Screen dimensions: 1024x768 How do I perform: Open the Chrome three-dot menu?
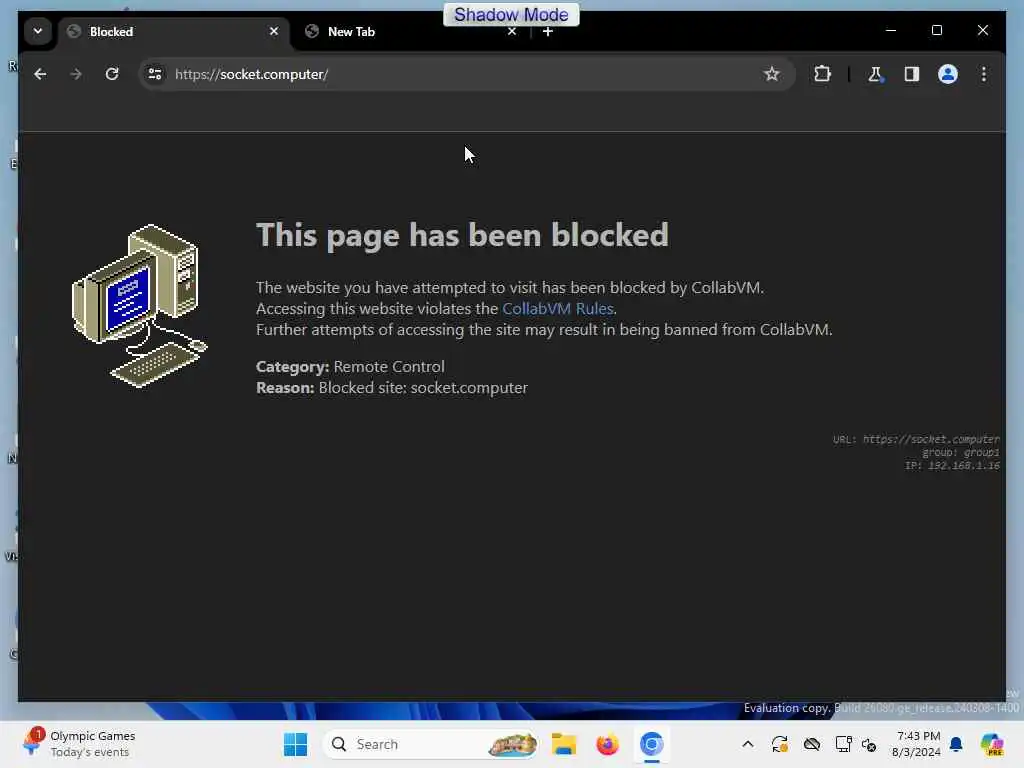click(984, 74)
